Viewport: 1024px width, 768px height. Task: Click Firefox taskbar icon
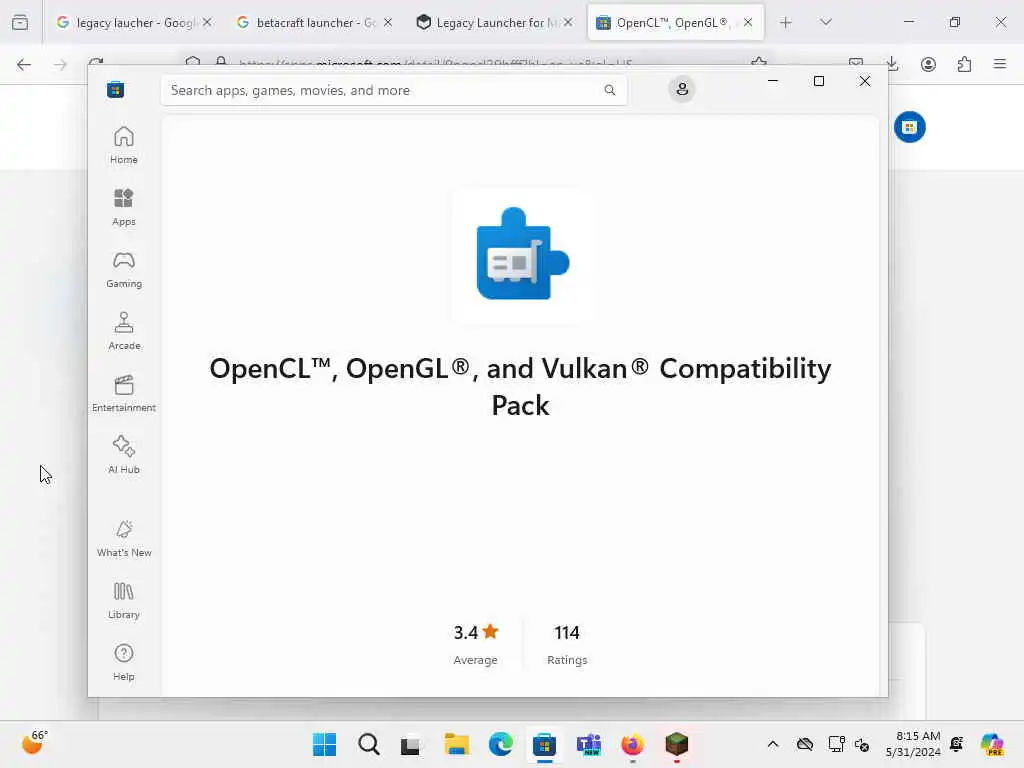tap(632, 744)
